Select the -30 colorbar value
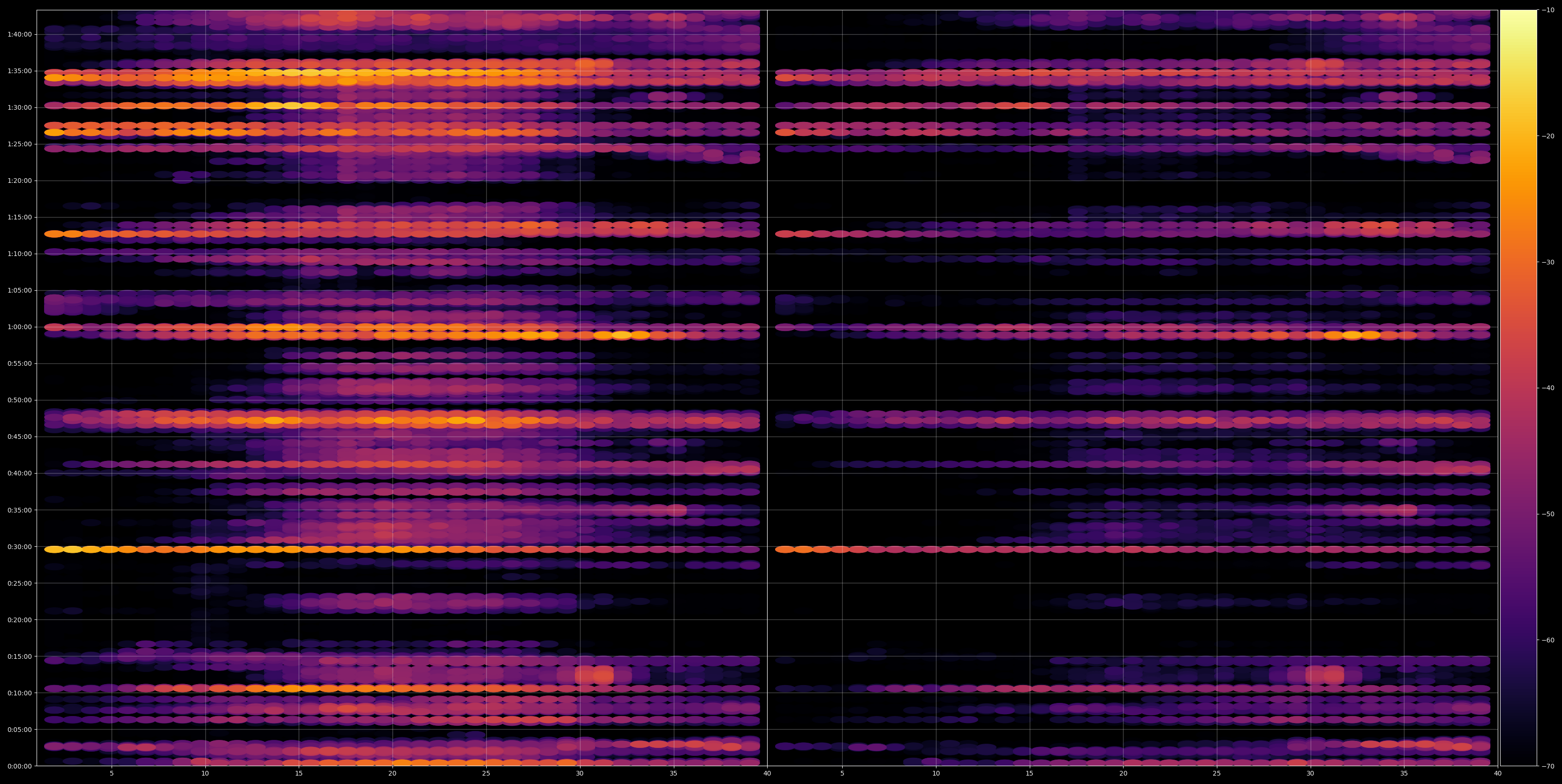The height and width of the screenshot is (784, 1562). (x=1548, y=262)
